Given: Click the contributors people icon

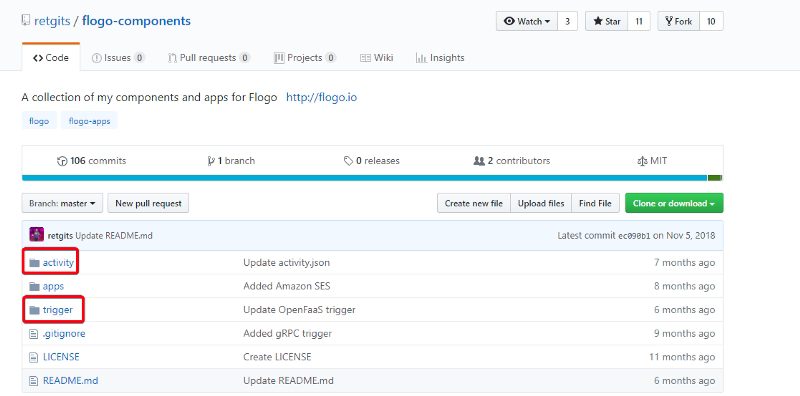Looking at the screenshot, I should pyautogui.click(x=479, y=161).
